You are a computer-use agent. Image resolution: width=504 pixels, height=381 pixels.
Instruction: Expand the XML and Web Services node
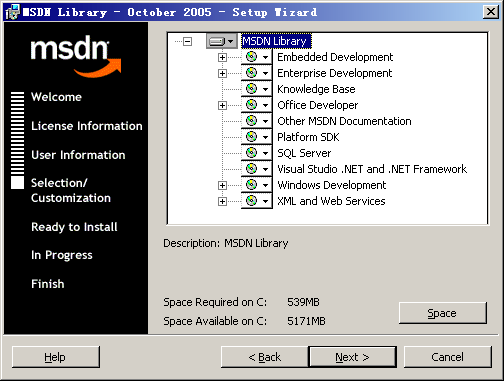[x=222, y=201]
